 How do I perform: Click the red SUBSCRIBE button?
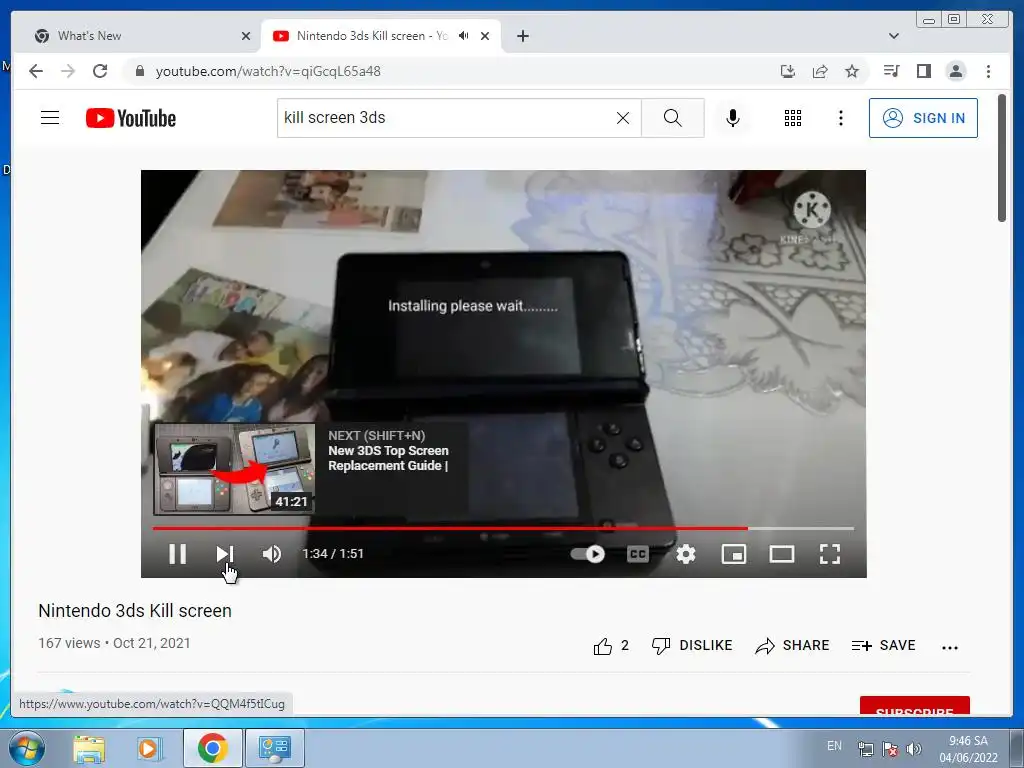pos(914,705)
